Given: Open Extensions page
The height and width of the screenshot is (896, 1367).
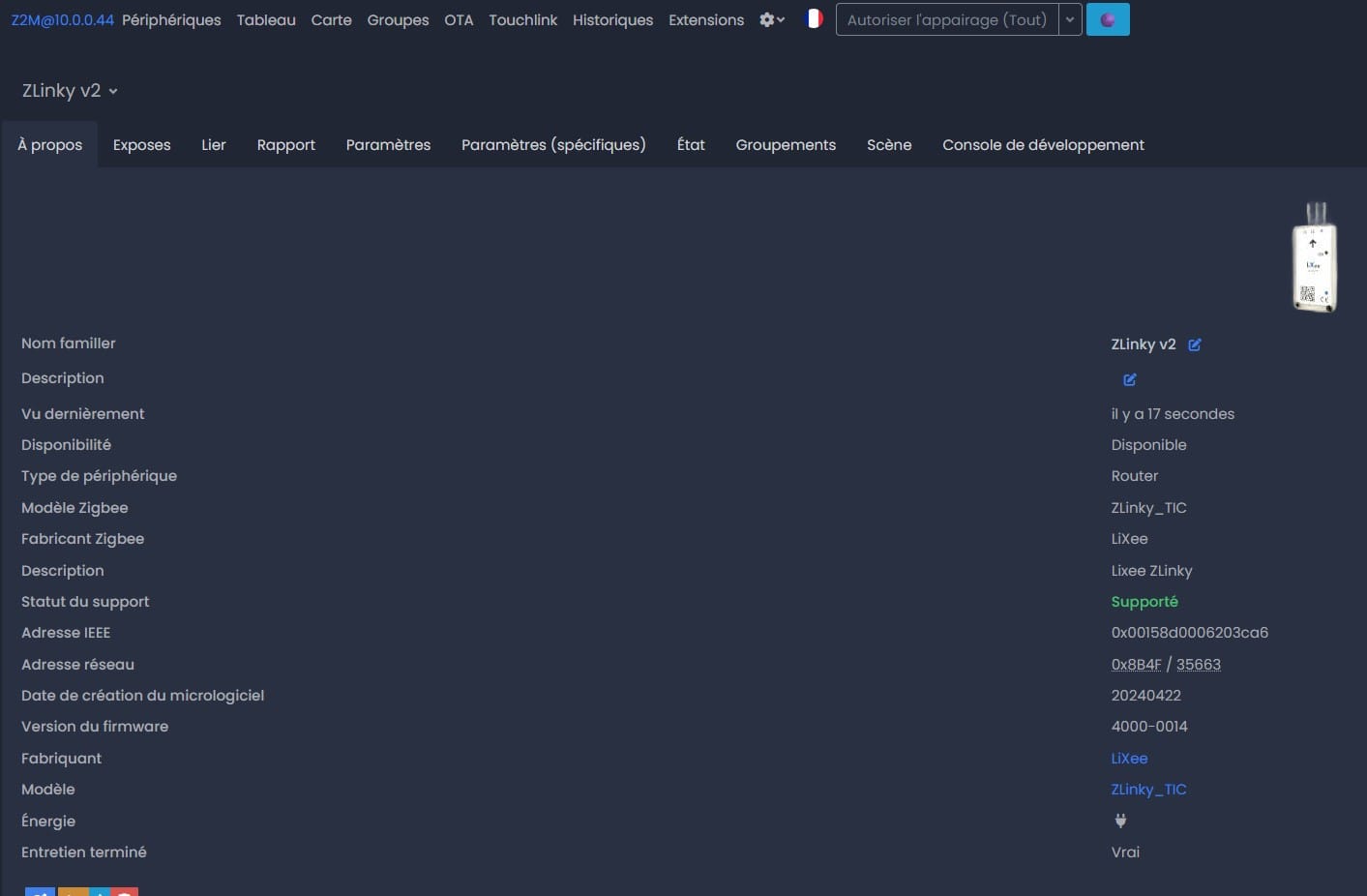Looking at the screenshot, I should [706, 19].
